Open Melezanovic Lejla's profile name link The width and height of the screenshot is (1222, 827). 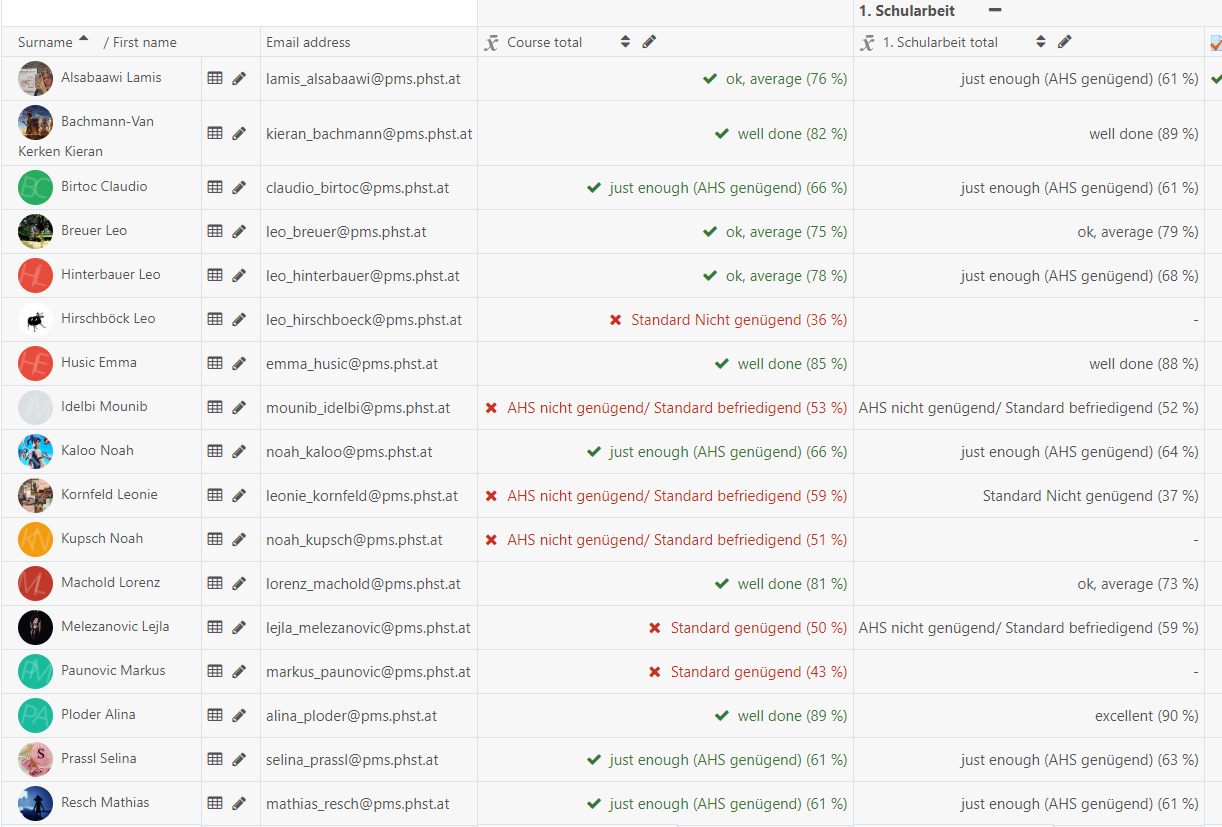(115, 627)
